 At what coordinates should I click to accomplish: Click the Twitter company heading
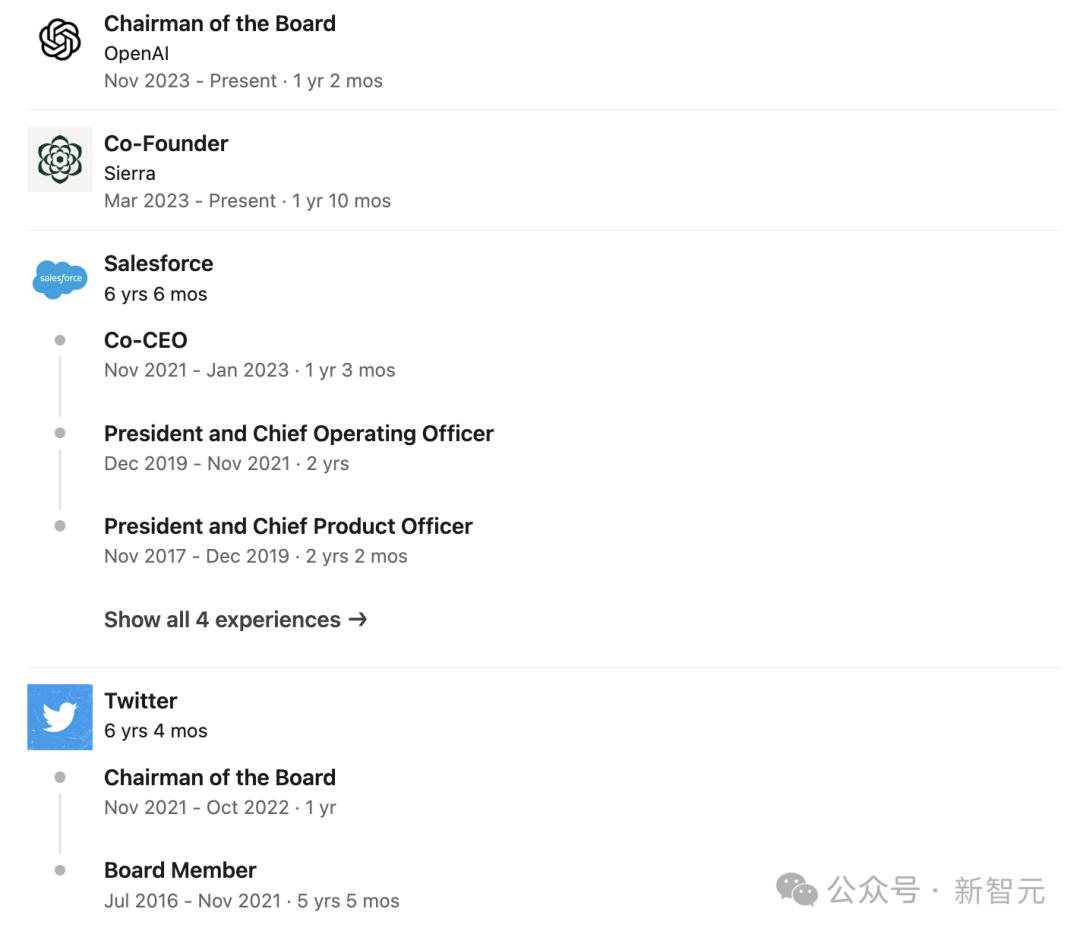[x=141, y=701]
